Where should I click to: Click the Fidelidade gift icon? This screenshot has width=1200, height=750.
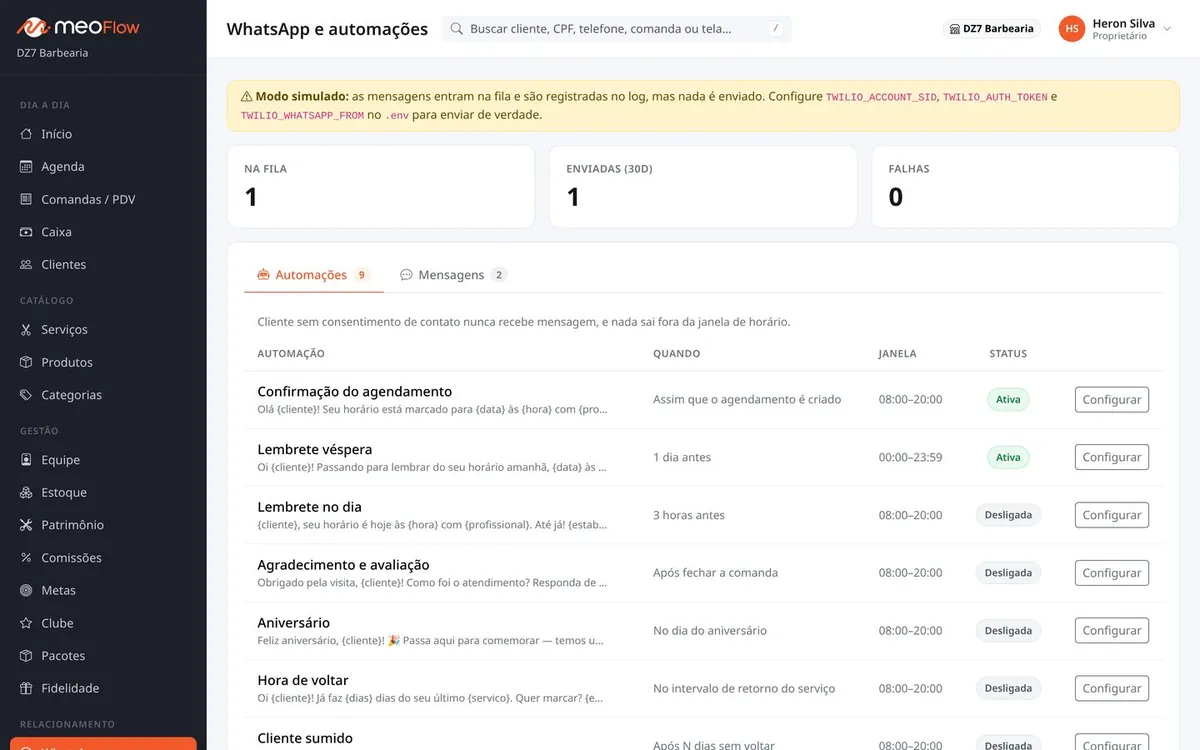tap(26, 689)
